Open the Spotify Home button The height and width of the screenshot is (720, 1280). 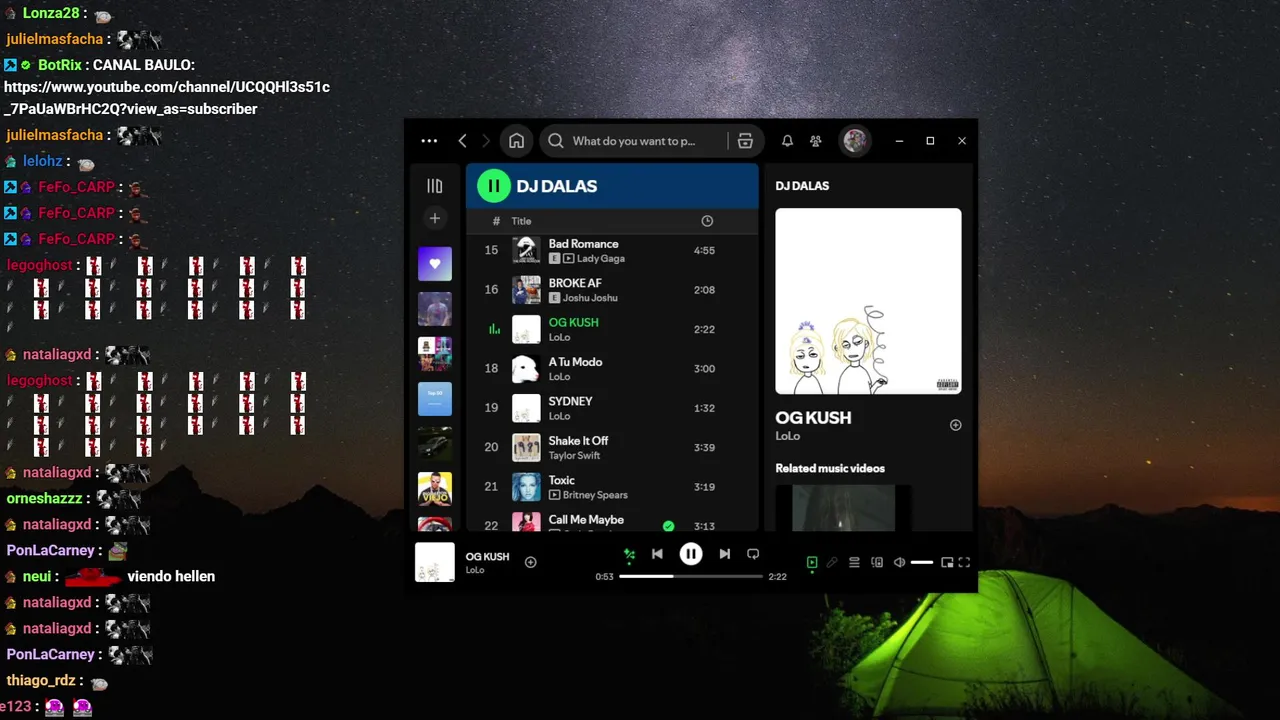tap(516, 141)
